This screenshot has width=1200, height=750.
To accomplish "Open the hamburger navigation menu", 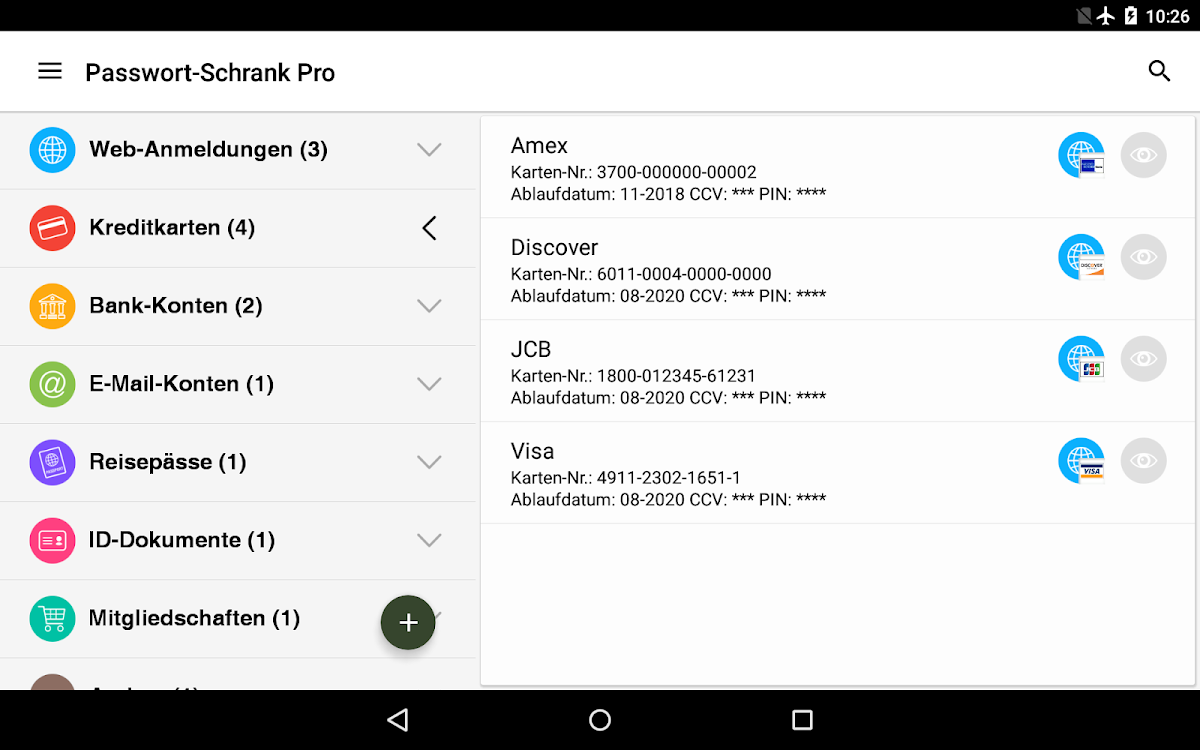I will tap(50, 71).
